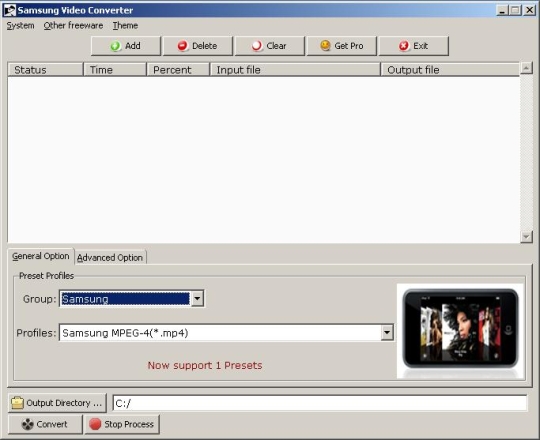
Task: Click the file list scroll up arrow
Action: click(x=526, y=68)
